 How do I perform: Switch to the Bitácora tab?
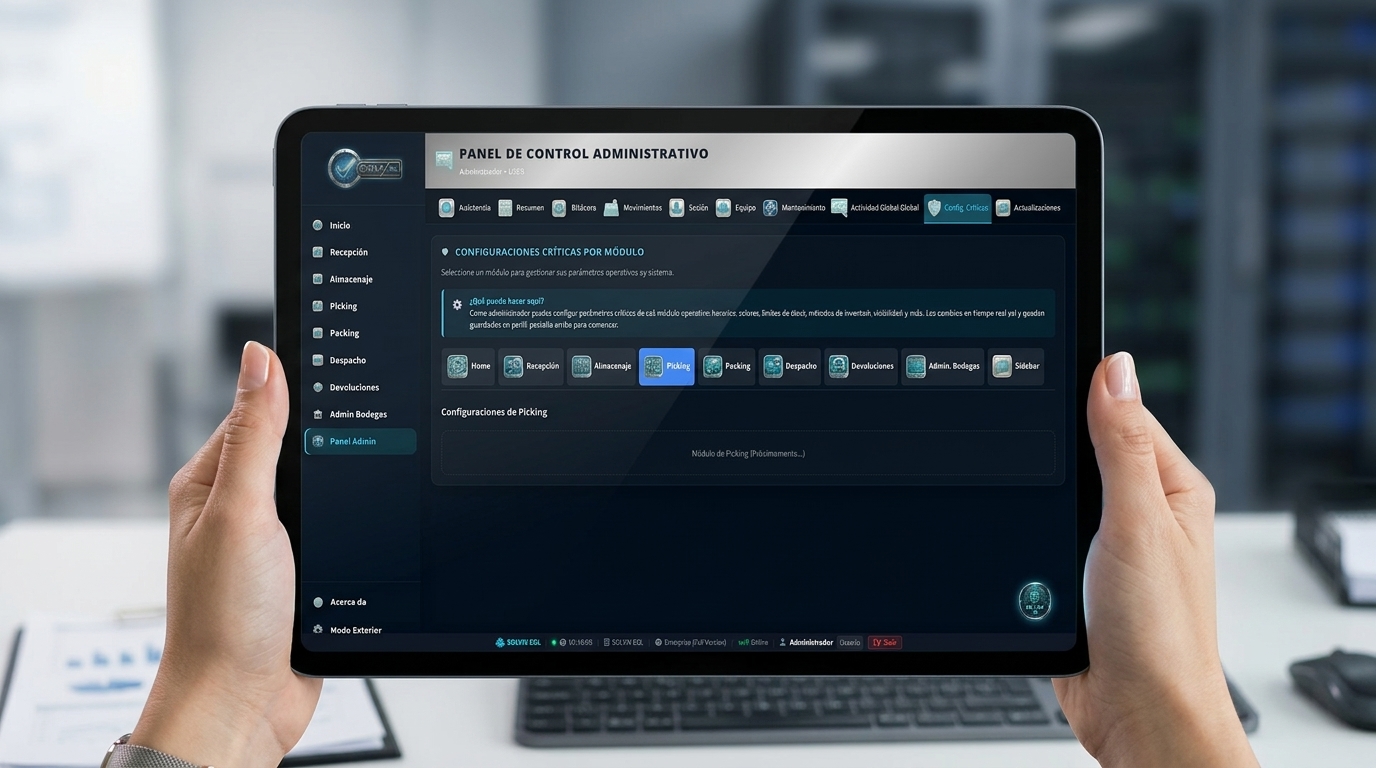pos(574,208)
